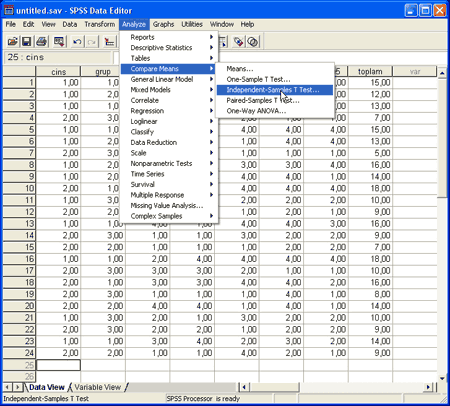Expand the Complex Samples submenu
This screenshot has height=406, width=450.
coord(169,216)
